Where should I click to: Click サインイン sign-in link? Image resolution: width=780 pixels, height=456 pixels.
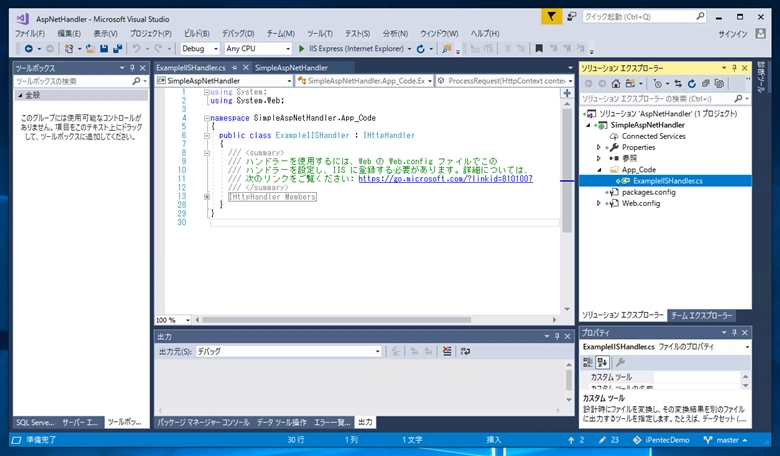pyautogui.click(x=732, y=34)
